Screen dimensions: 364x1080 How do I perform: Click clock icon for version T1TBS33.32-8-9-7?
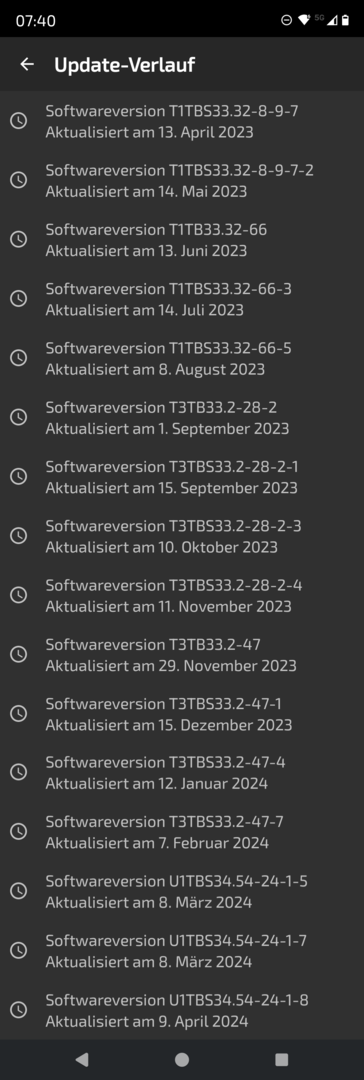[x=19, y=121]
